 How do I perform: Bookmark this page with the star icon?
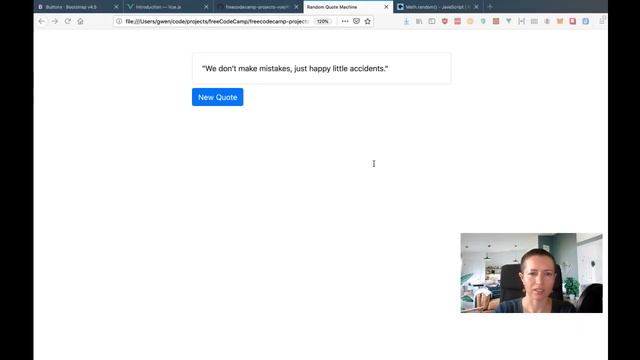point(367,21)
